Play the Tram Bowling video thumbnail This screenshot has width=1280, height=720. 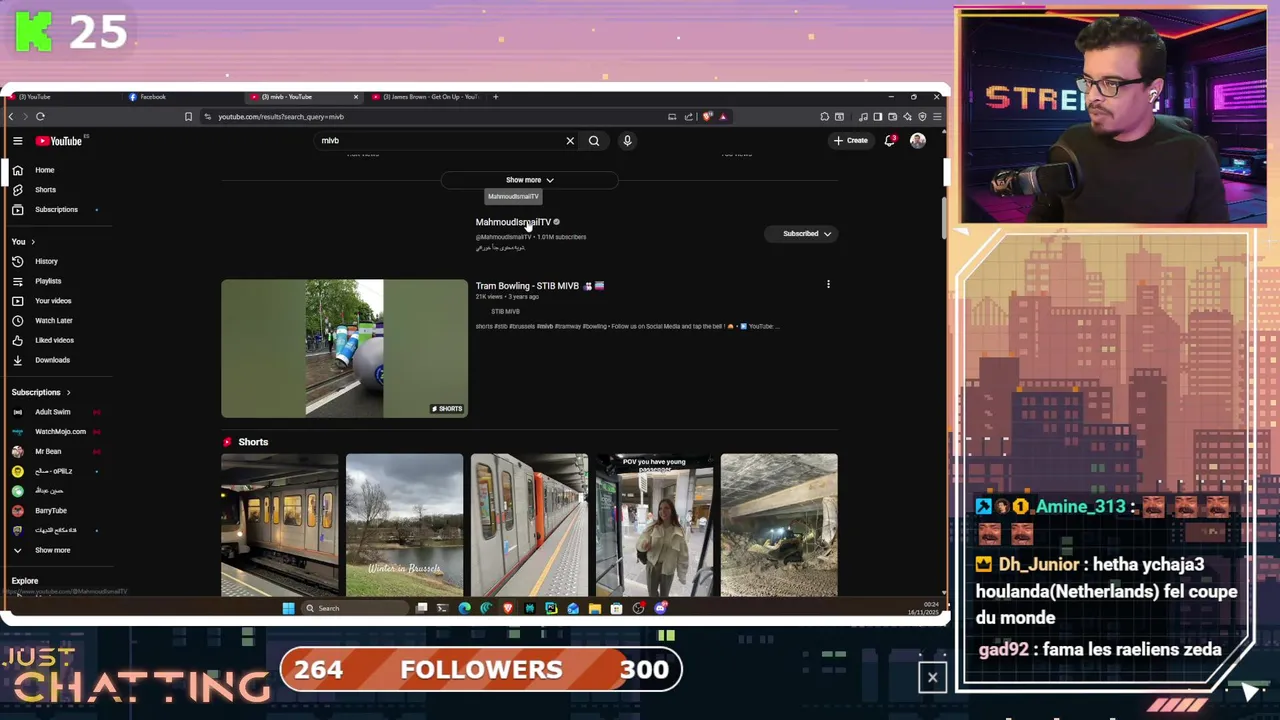point(344,348)
